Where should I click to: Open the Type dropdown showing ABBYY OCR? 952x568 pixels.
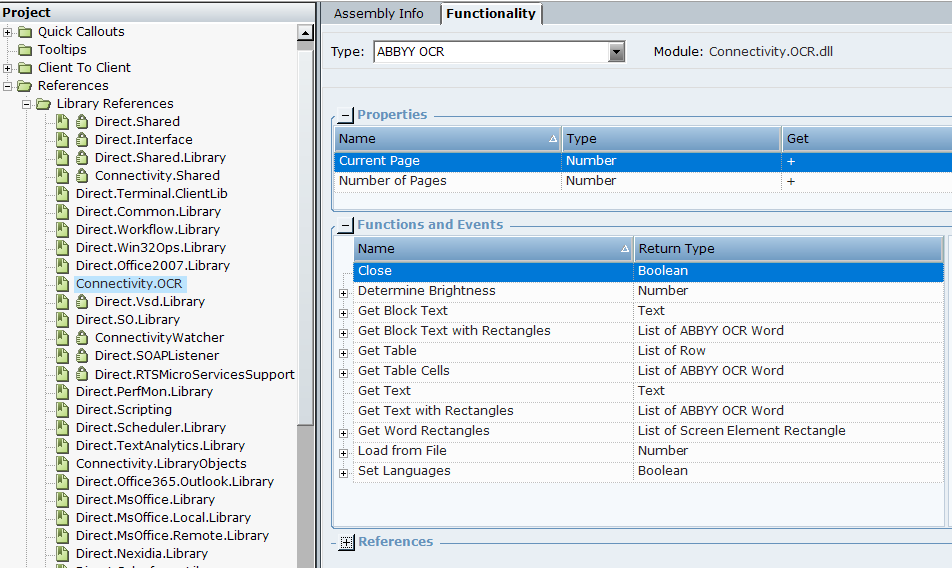click(x=616, y=52)
